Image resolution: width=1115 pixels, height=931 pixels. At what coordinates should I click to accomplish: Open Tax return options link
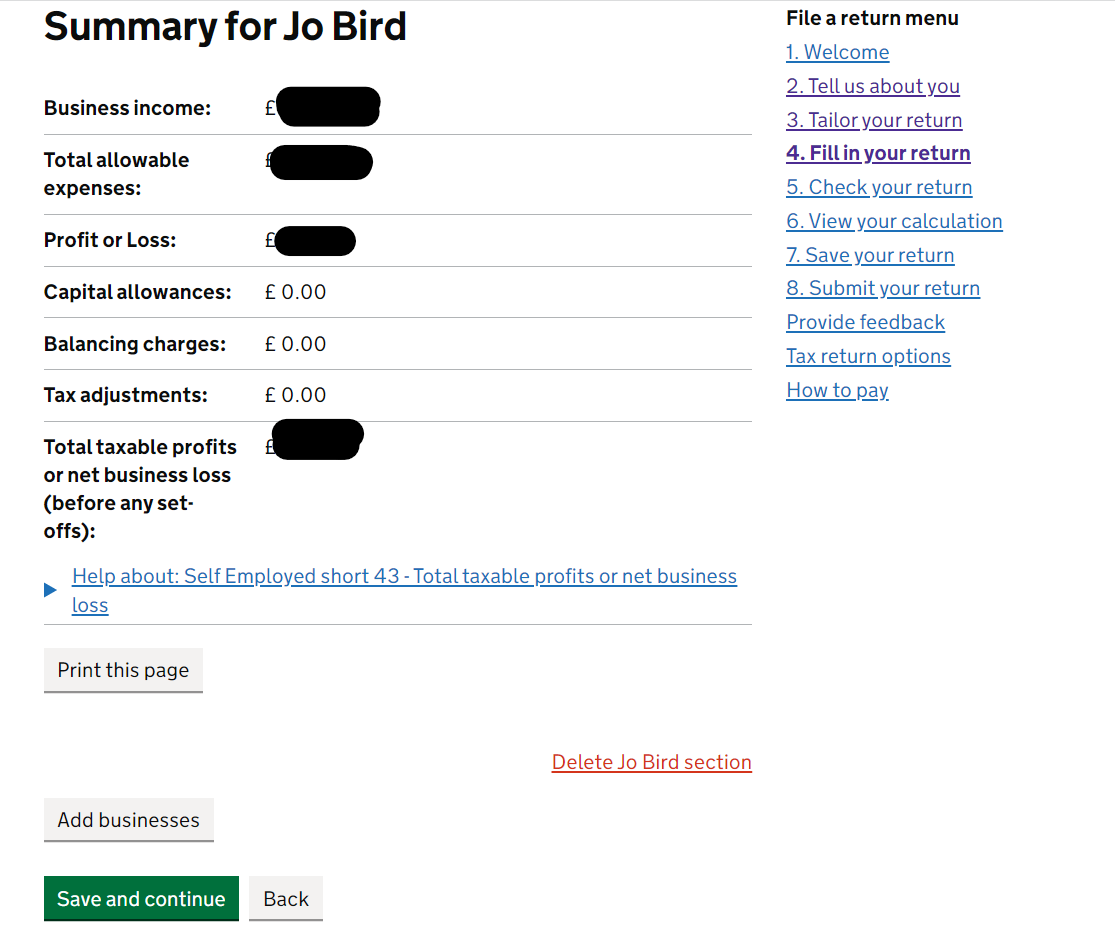click(x=868, y=356)
